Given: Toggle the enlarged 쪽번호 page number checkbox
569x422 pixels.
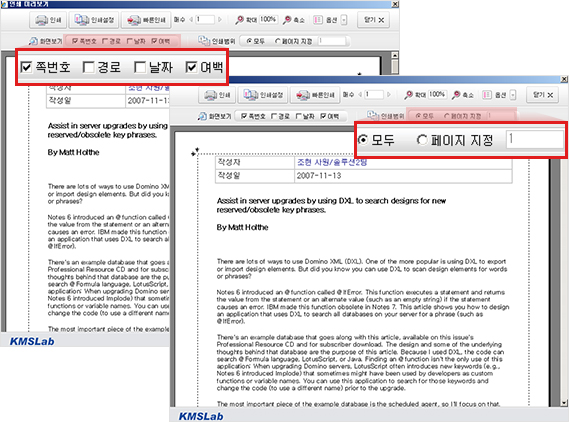Looking at the screenshot, I should coord(26,67).
